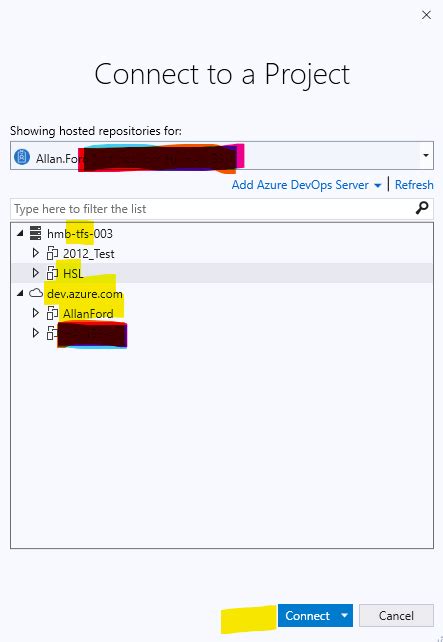Image resolution: width=443 pixels, height=642 pixels.
Task: Collapse the hmb-tfs-003 server node
Action: 20,233
